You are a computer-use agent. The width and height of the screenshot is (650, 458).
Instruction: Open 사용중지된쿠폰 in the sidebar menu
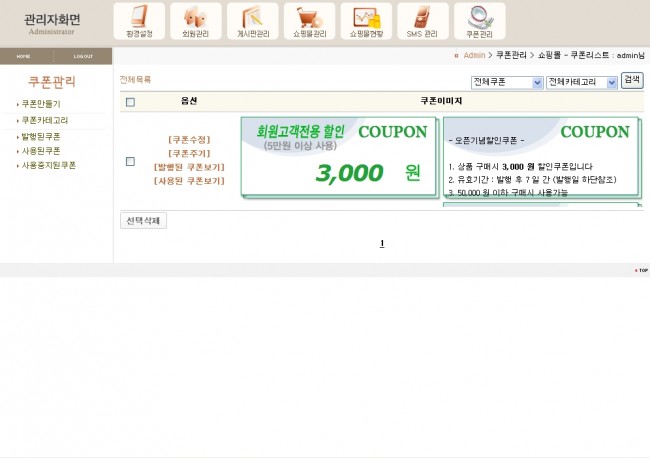pyautogui.click(x=49, y=165)
